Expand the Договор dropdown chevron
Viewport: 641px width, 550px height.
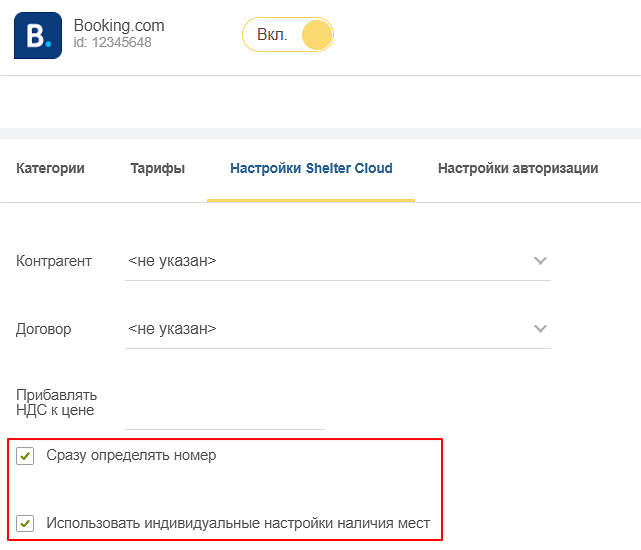point(540,328)
